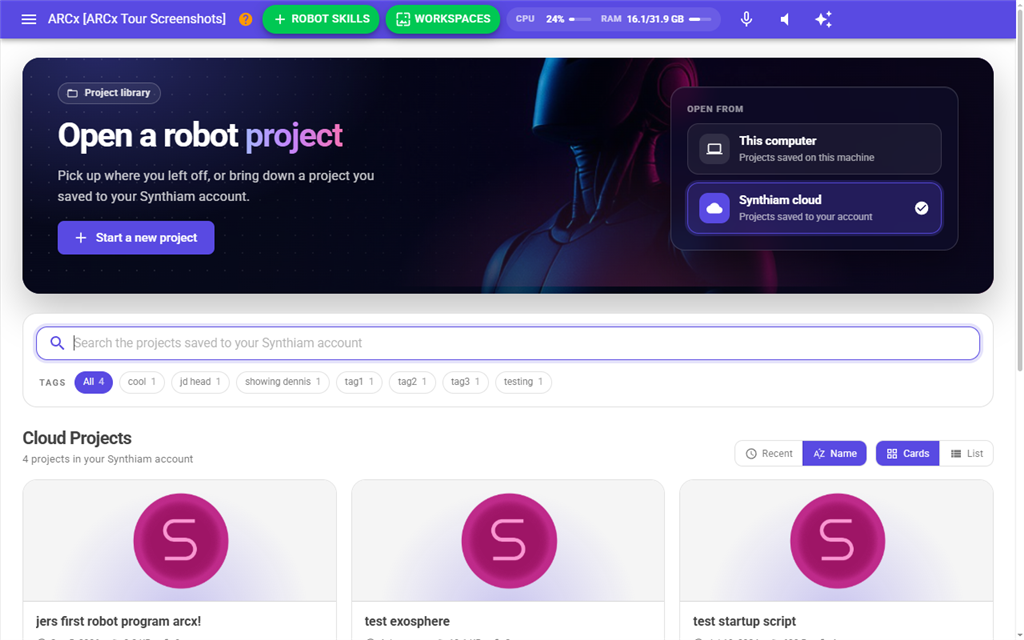Click the search magnifier icon
Screen dimensions: 1024x640
point(57,343)
